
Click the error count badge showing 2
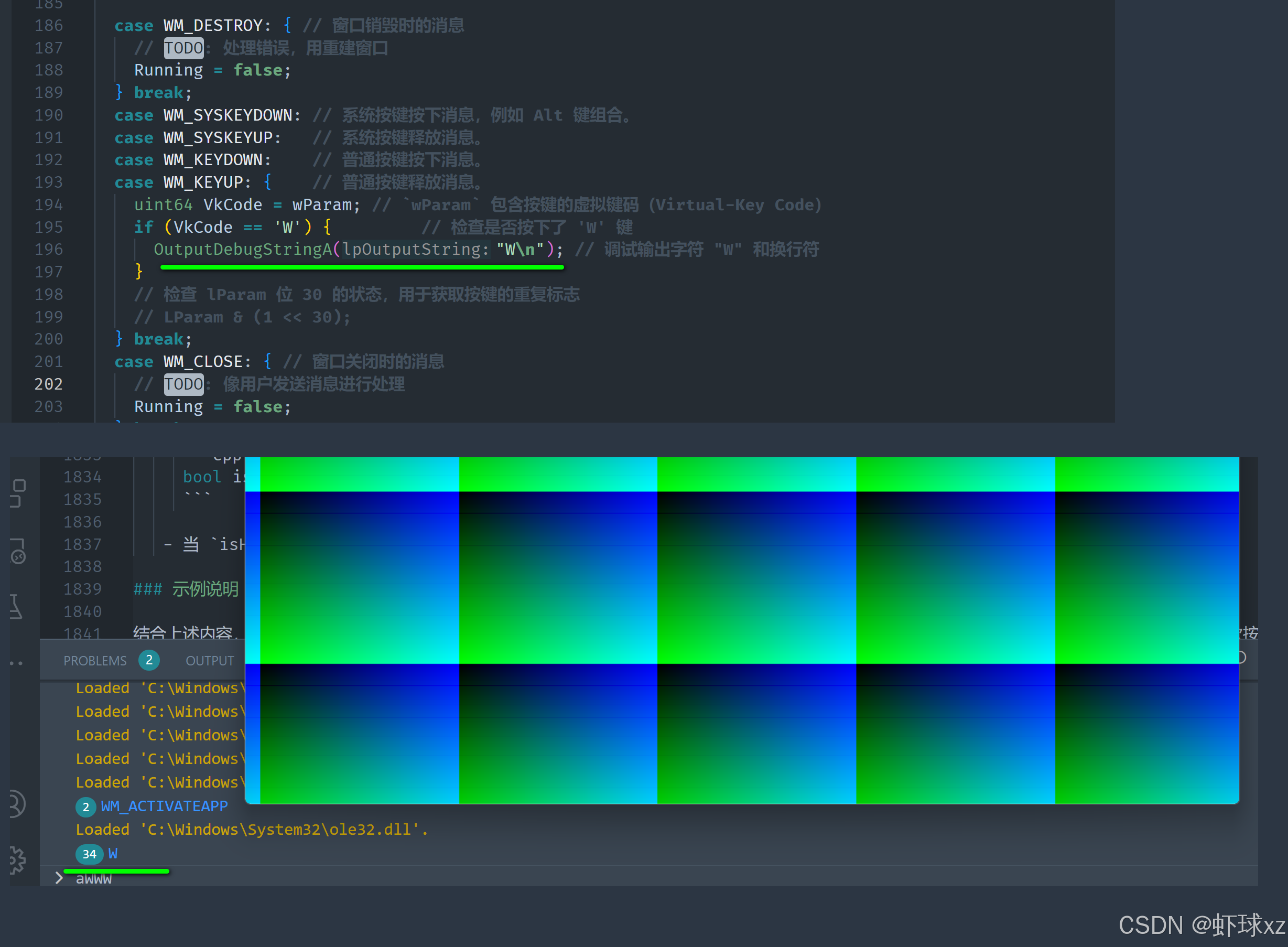click(x=148, y=660)
